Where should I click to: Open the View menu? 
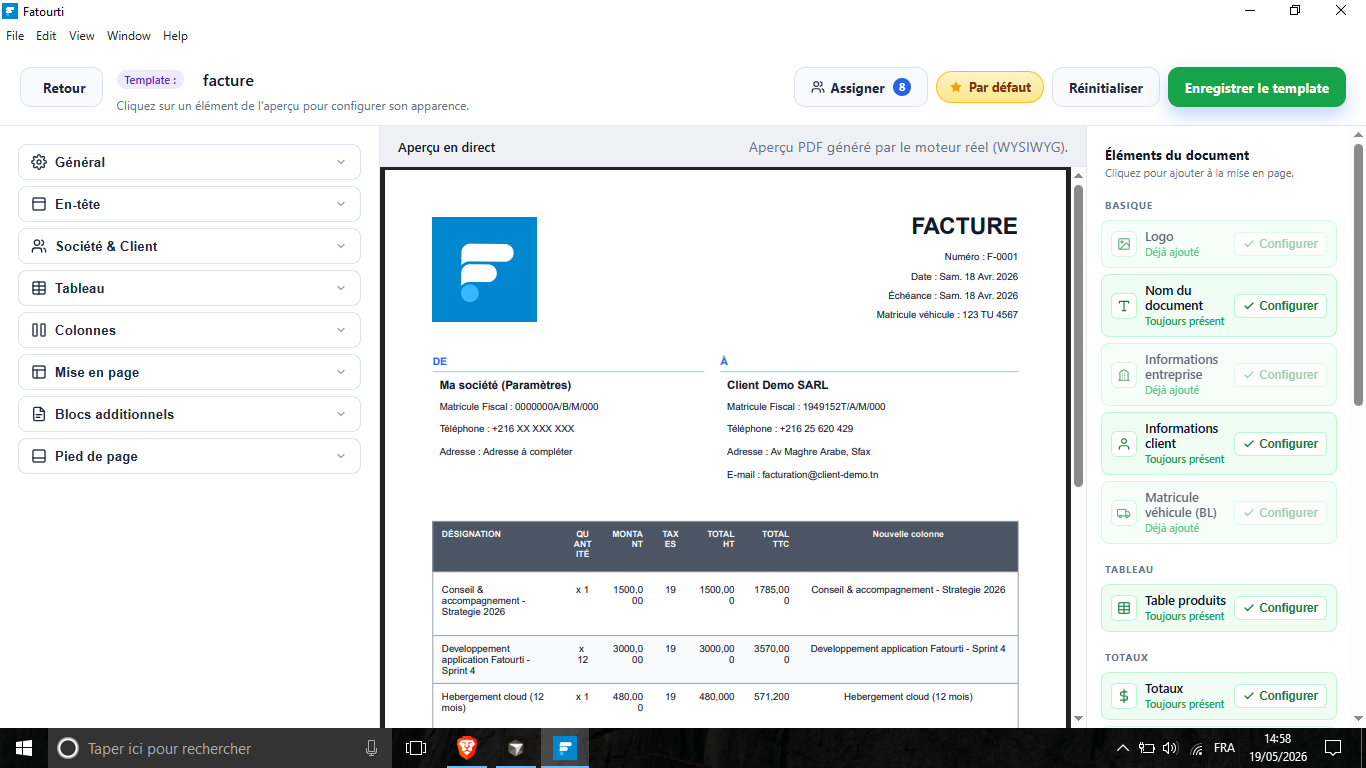click(82, 36)
